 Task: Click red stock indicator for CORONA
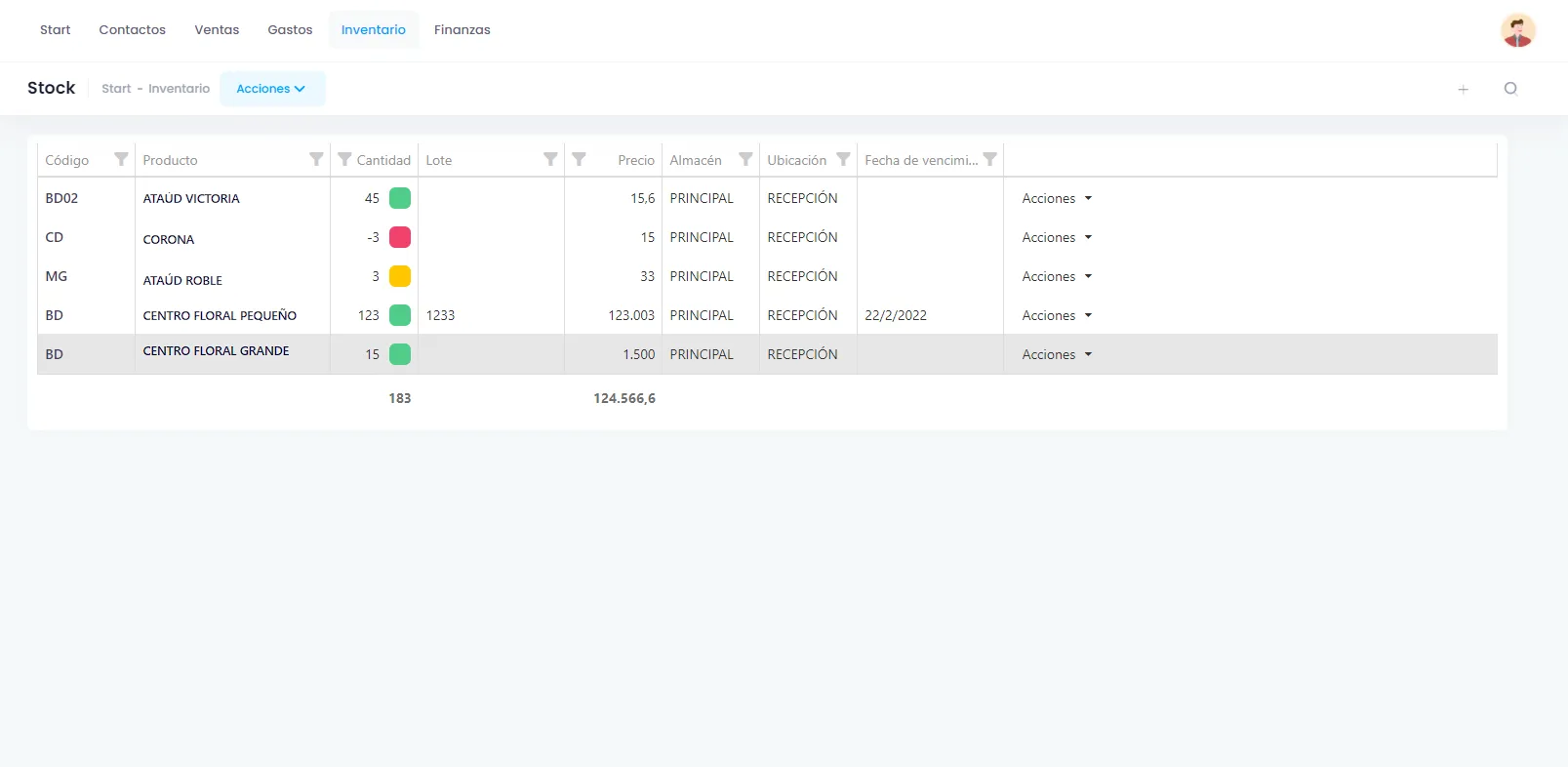pos(400,237)
